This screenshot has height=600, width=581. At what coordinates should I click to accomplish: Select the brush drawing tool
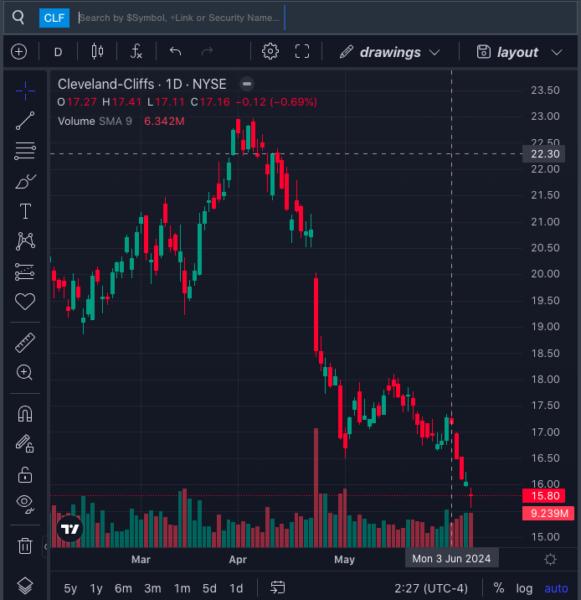click(25, 181)
